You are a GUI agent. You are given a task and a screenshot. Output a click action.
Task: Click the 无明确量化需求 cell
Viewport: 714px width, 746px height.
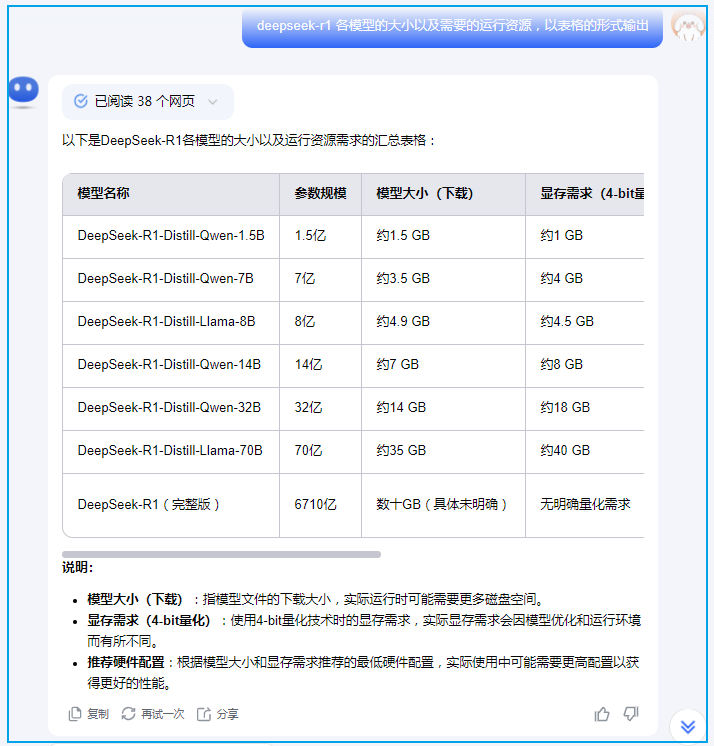click(585, 505)
